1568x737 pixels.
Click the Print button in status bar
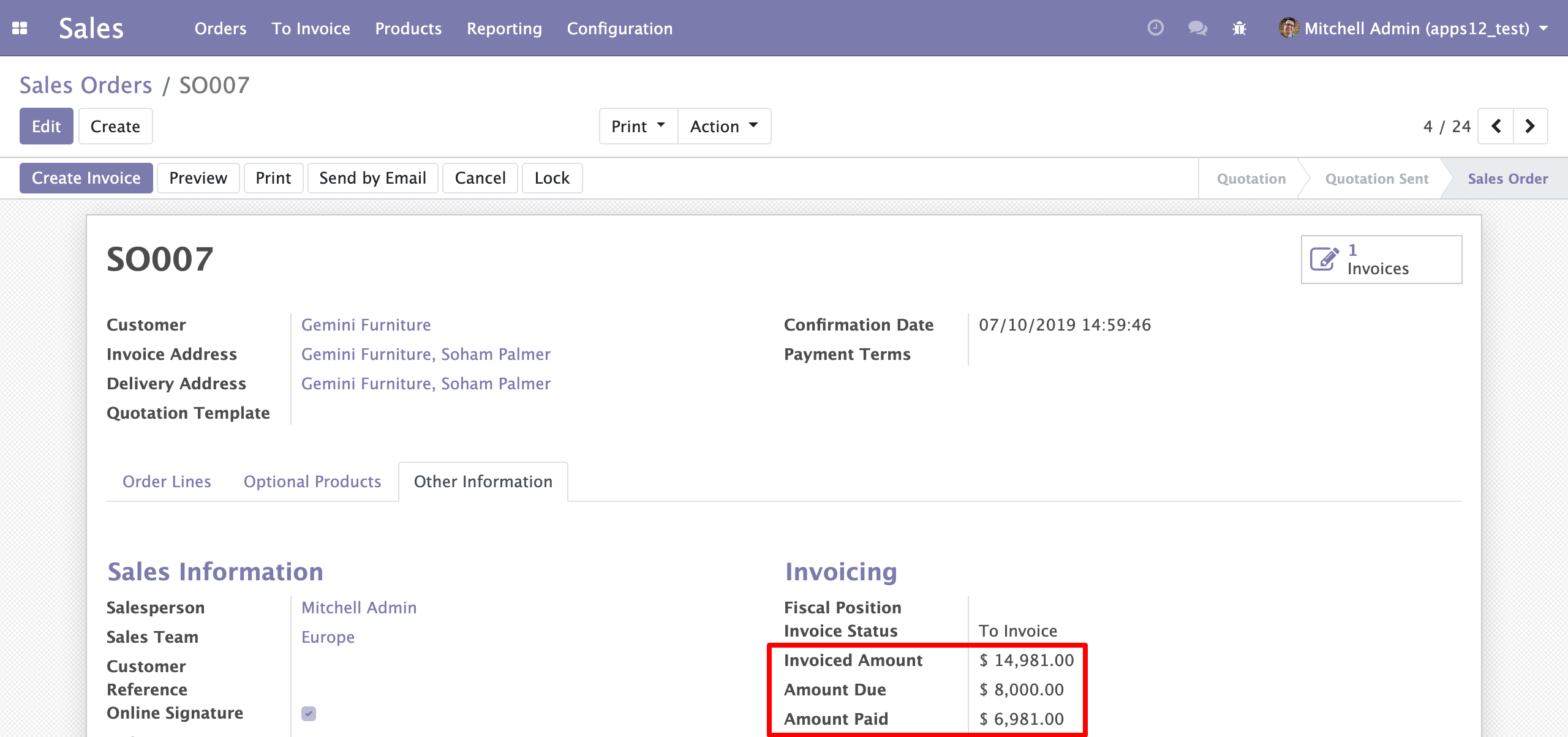(x=273, y=178)
